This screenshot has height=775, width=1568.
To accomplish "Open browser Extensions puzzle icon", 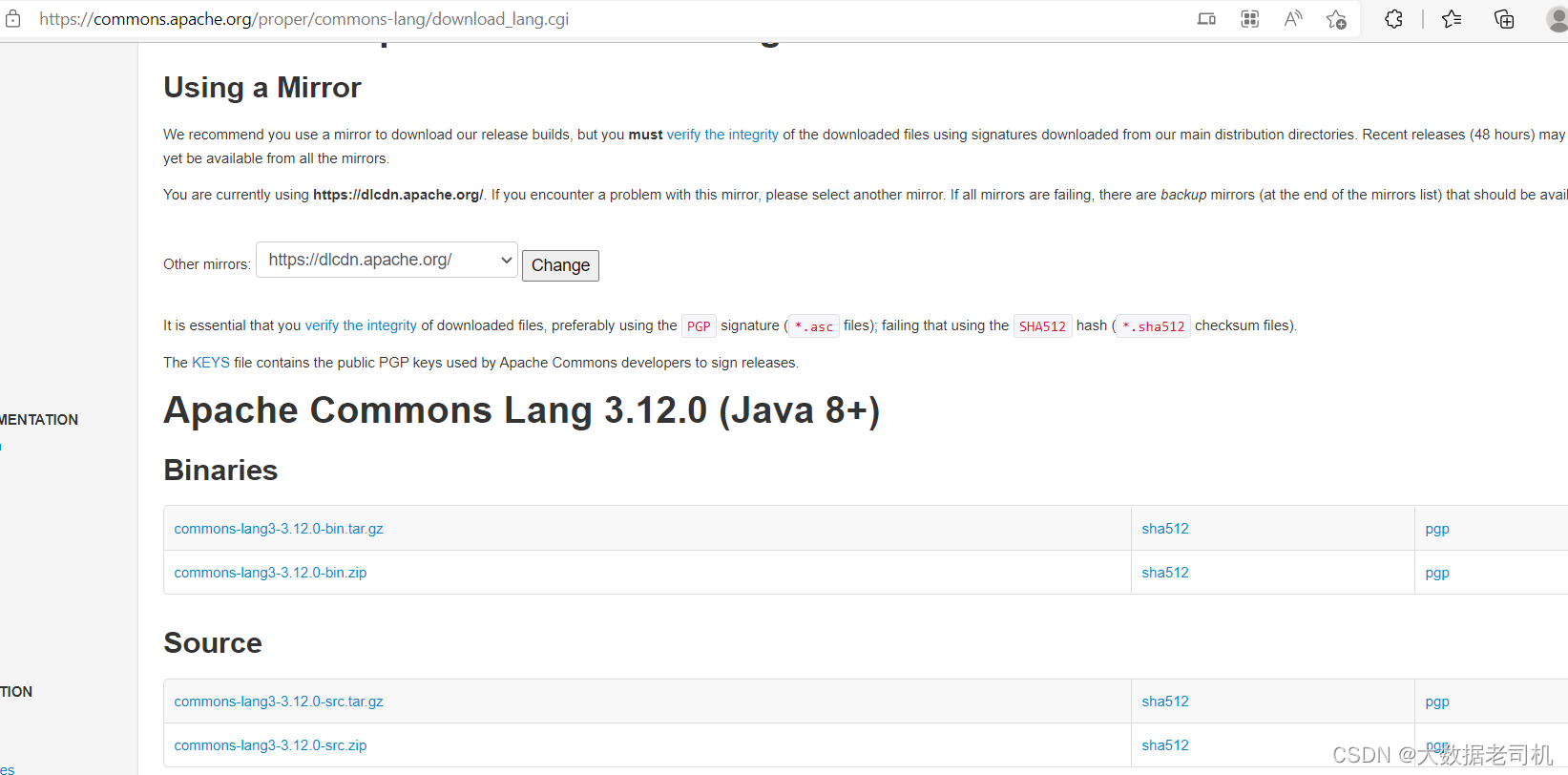I will (x=1393, y=19).
